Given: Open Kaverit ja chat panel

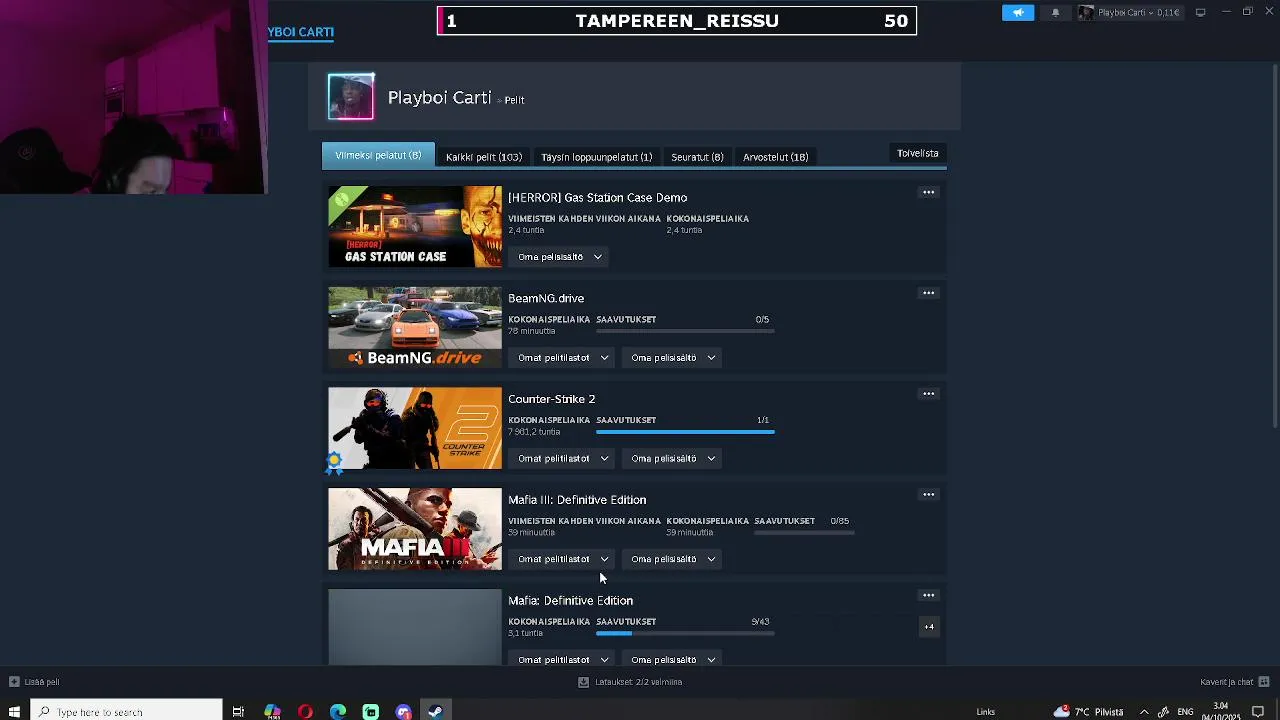Looking at the screenshot, I should (1234, 682).
